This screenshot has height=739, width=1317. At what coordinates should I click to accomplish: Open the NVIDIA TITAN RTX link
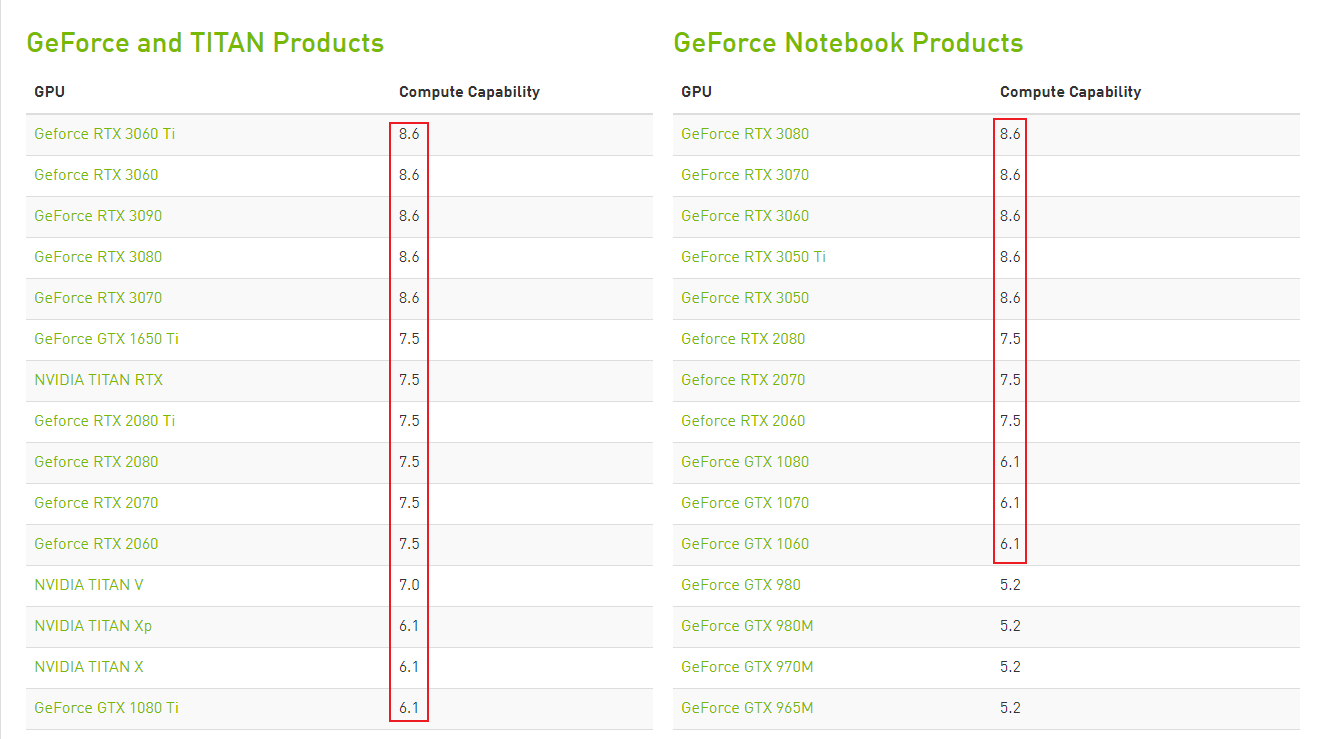[x=99, y=380]
